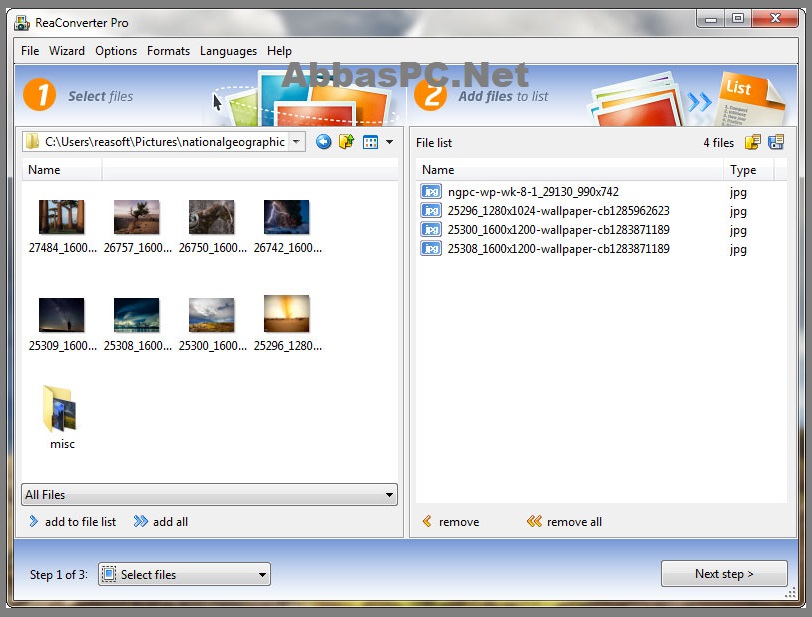812x617 pixels.
Task: Click the add folder icon in File list header
Action: click(752, 142)
